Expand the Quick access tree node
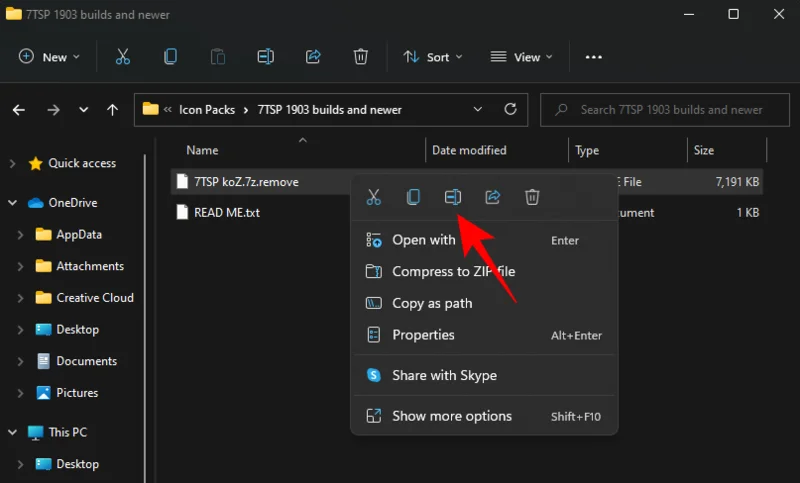 click(x=13, y=164)
